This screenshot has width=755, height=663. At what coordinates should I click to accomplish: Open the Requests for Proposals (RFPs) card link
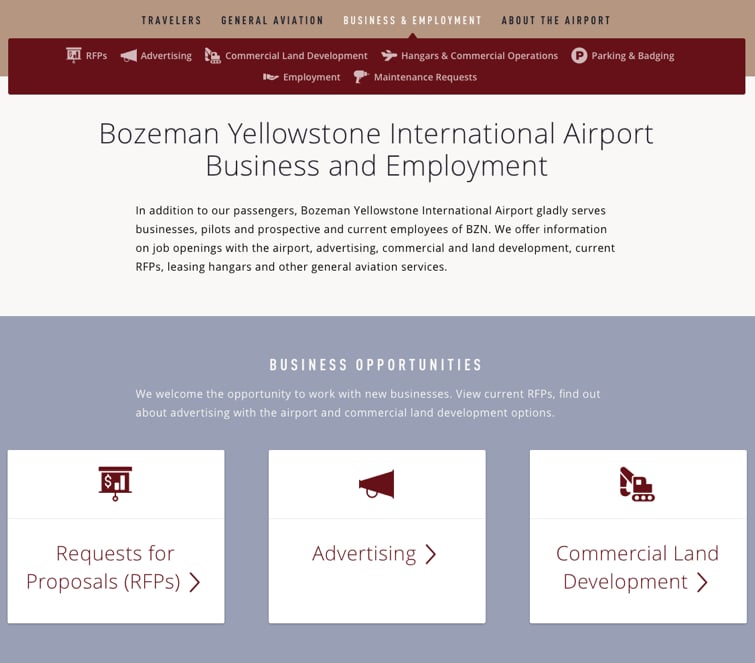click(x=116, y=568)
